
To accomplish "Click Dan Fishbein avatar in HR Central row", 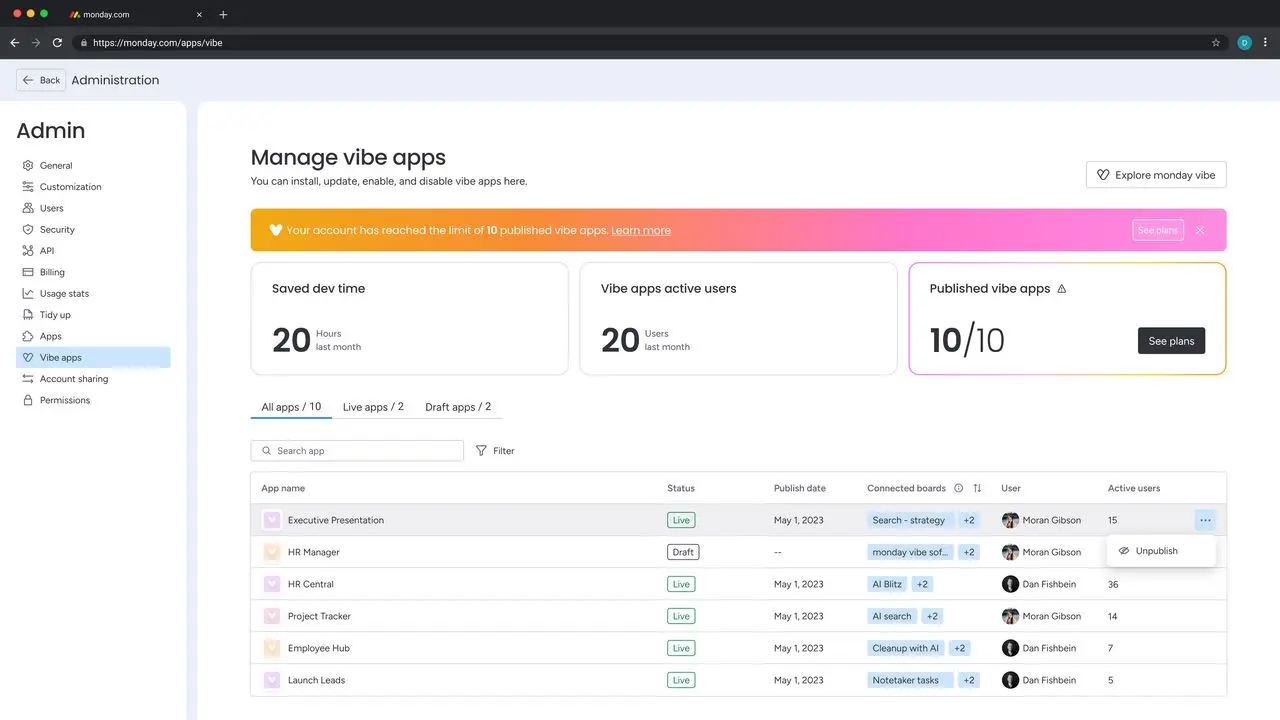I will [x=1010, y=584].
